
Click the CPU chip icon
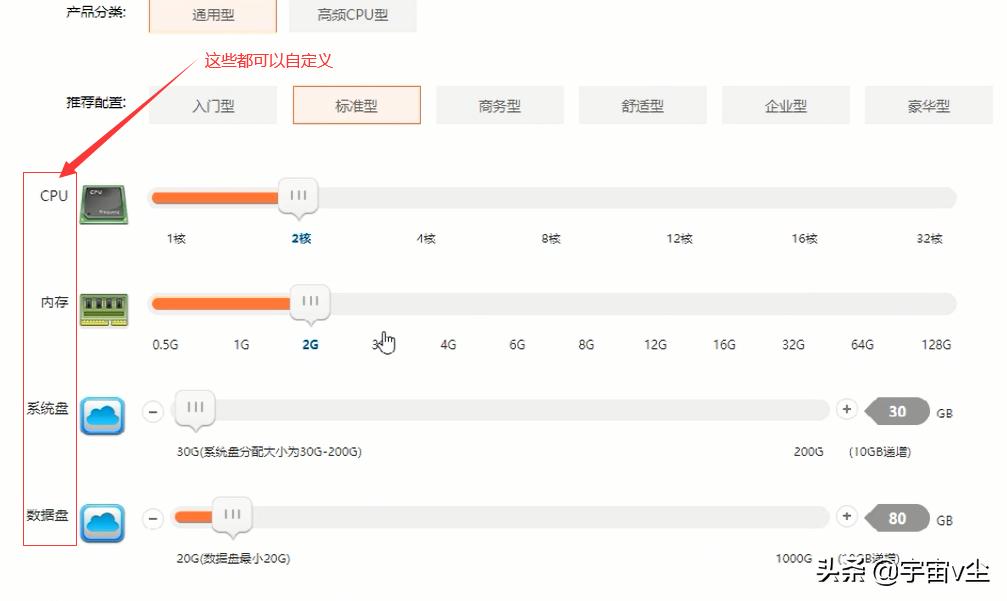[x=104, y=200]
